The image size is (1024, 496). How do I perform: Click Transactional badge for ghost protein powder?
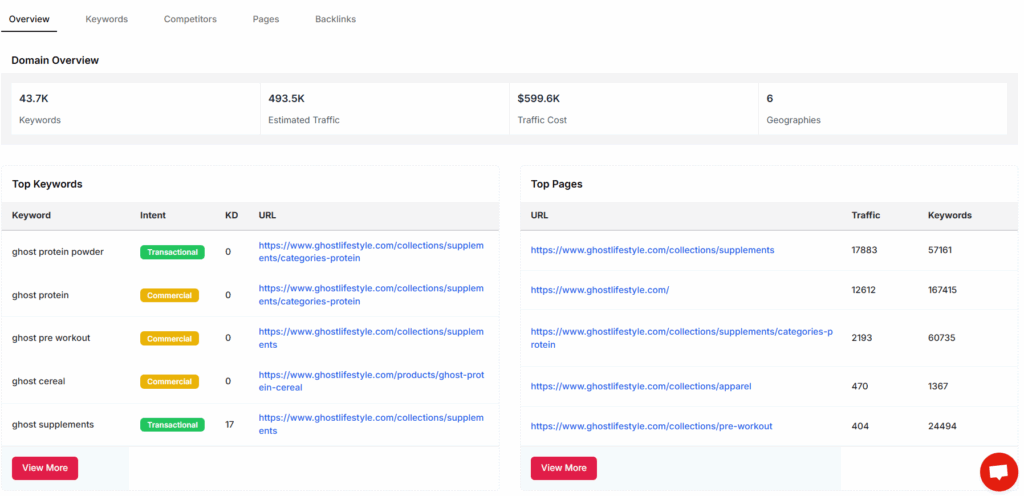tap(172, 252)
